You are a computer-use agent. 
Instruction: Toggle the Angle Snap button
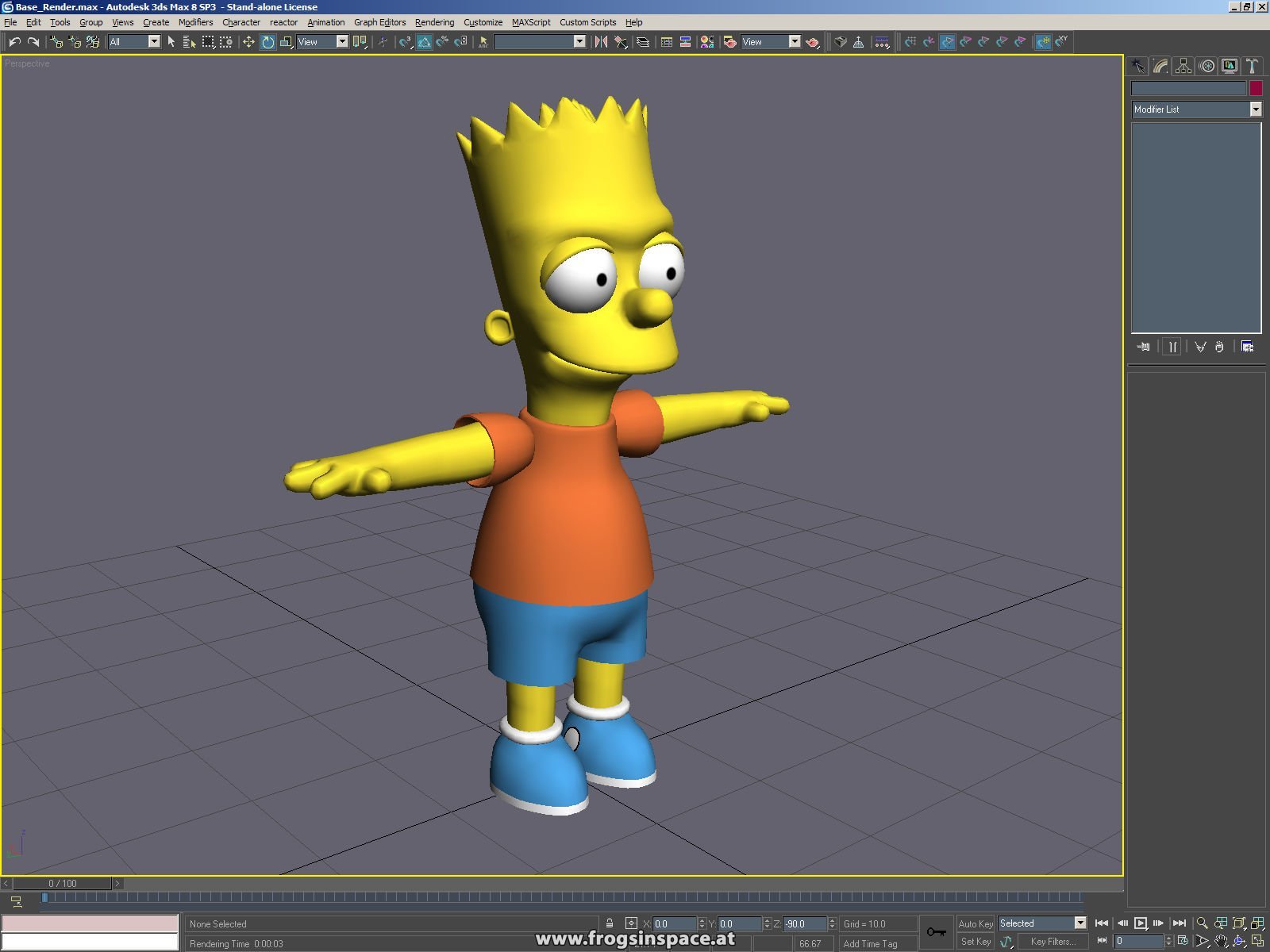(424, 42)
